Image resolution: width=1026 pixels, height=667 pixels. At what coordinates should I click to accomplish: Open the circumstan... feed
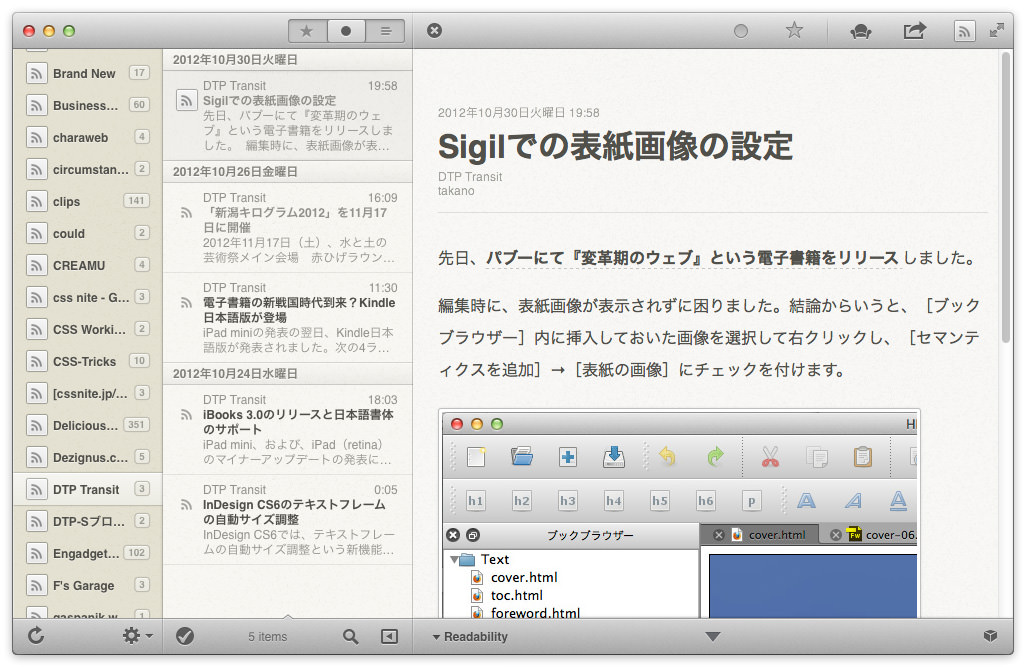(x=88, y=170)
